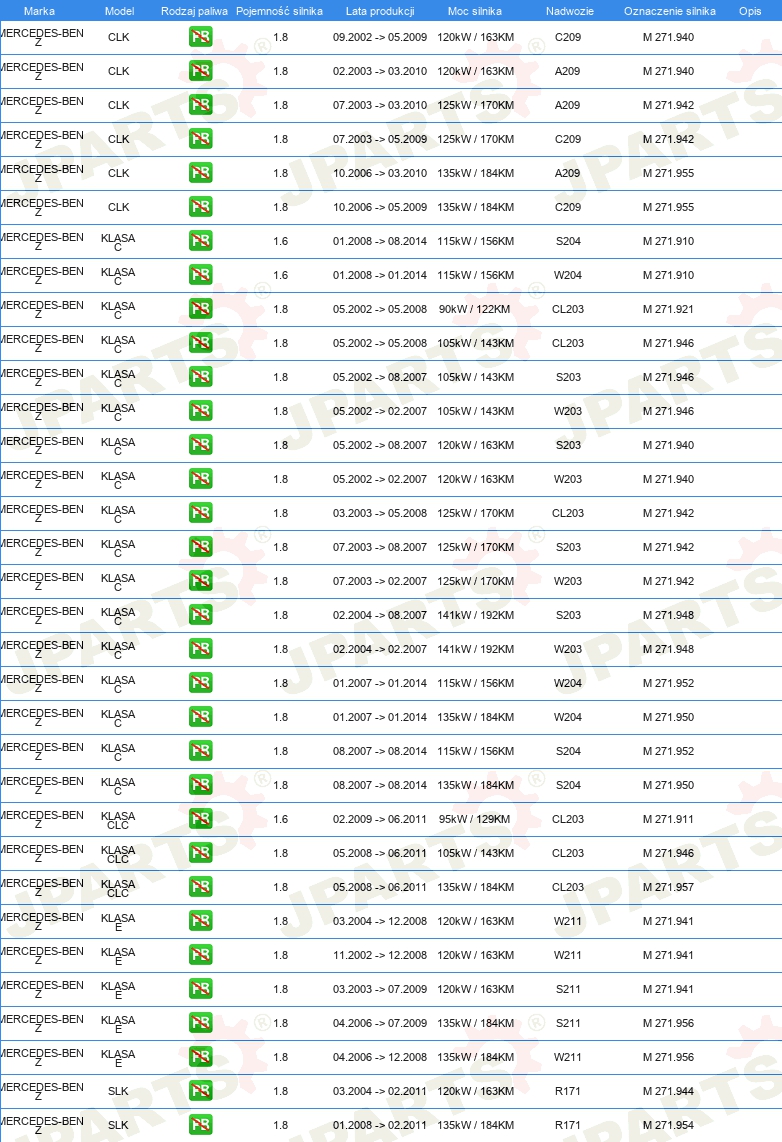Click fuel icon in S203 M 271.946 row
Image resolution: width=782 pixels, height=1142 pixels.
pos(200,377)
